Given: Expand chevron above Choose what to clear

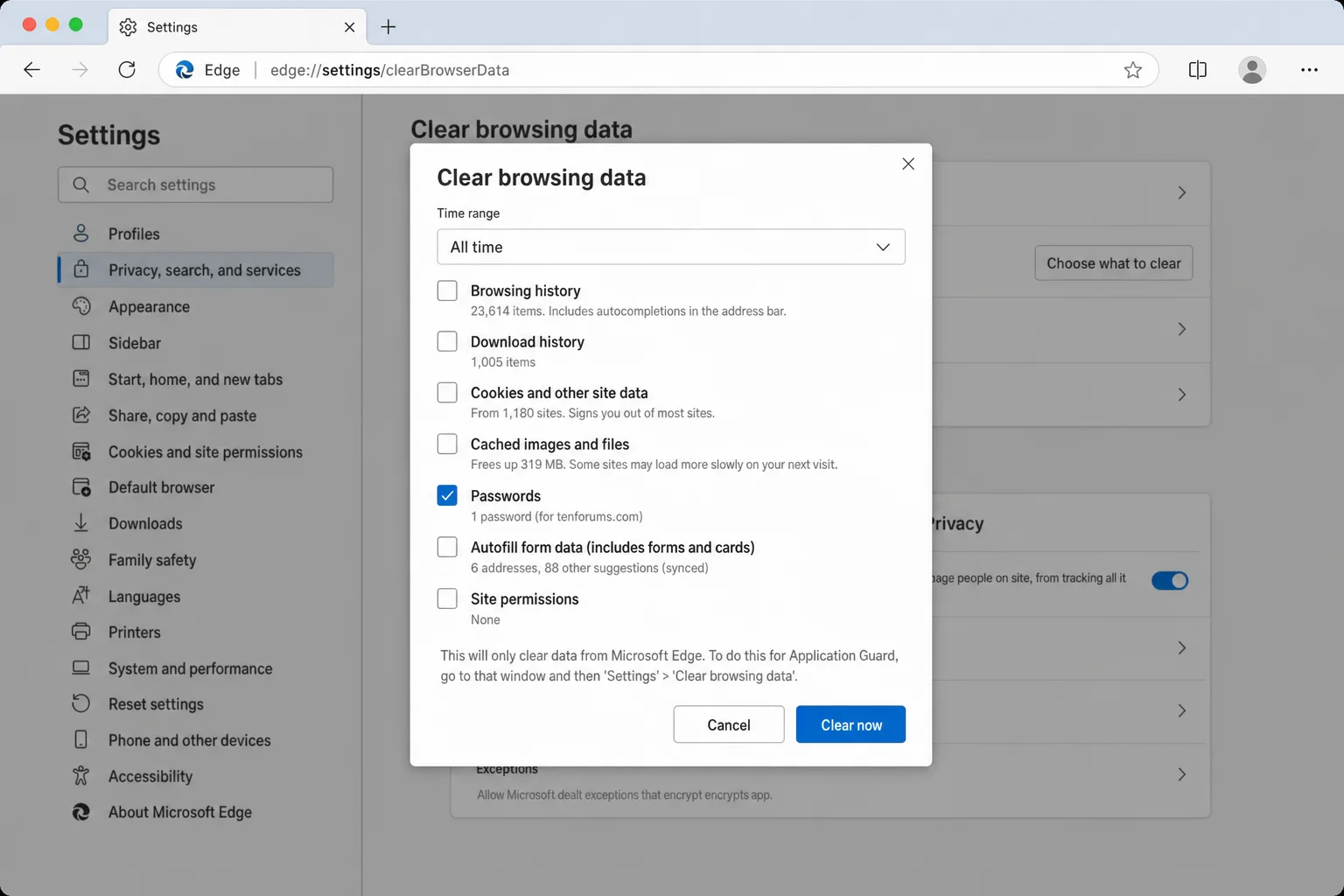Looking at the screenshot, I should pyautogui.click(x=1181, y=192).
